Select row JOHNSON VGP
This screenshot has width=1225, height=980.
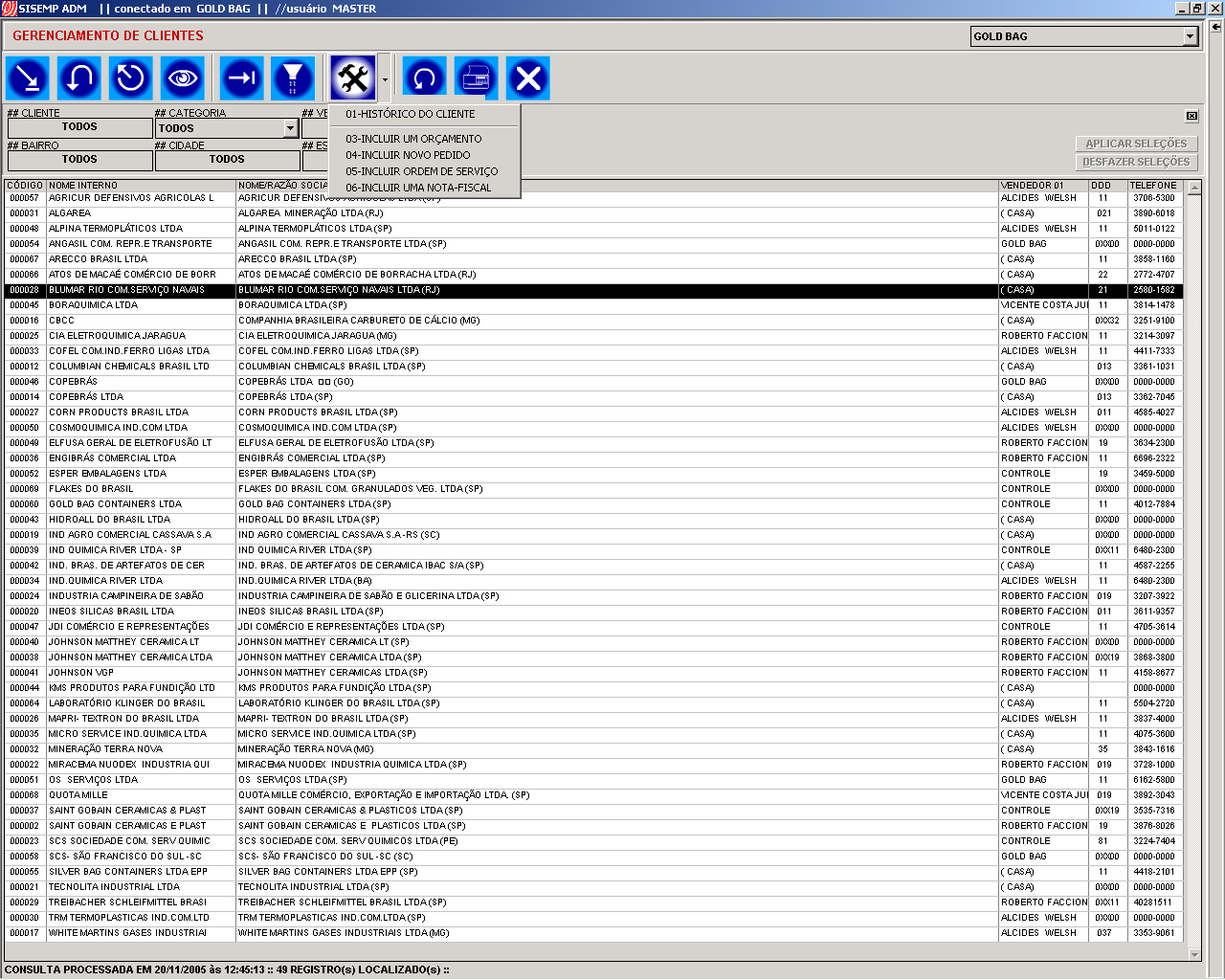coord(141,673)
